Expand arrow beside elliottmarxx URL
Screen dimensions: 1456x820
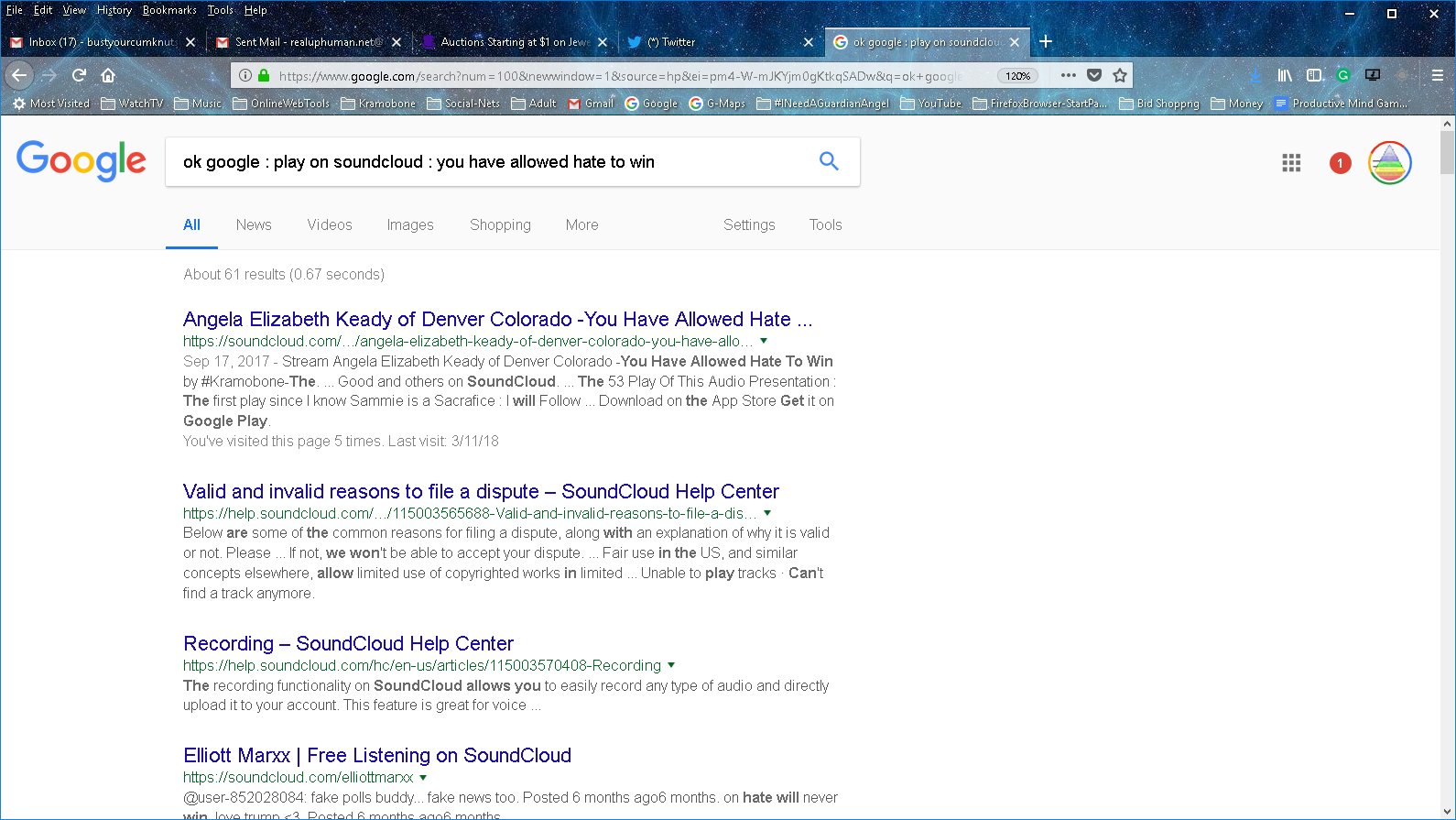(423, 777)
